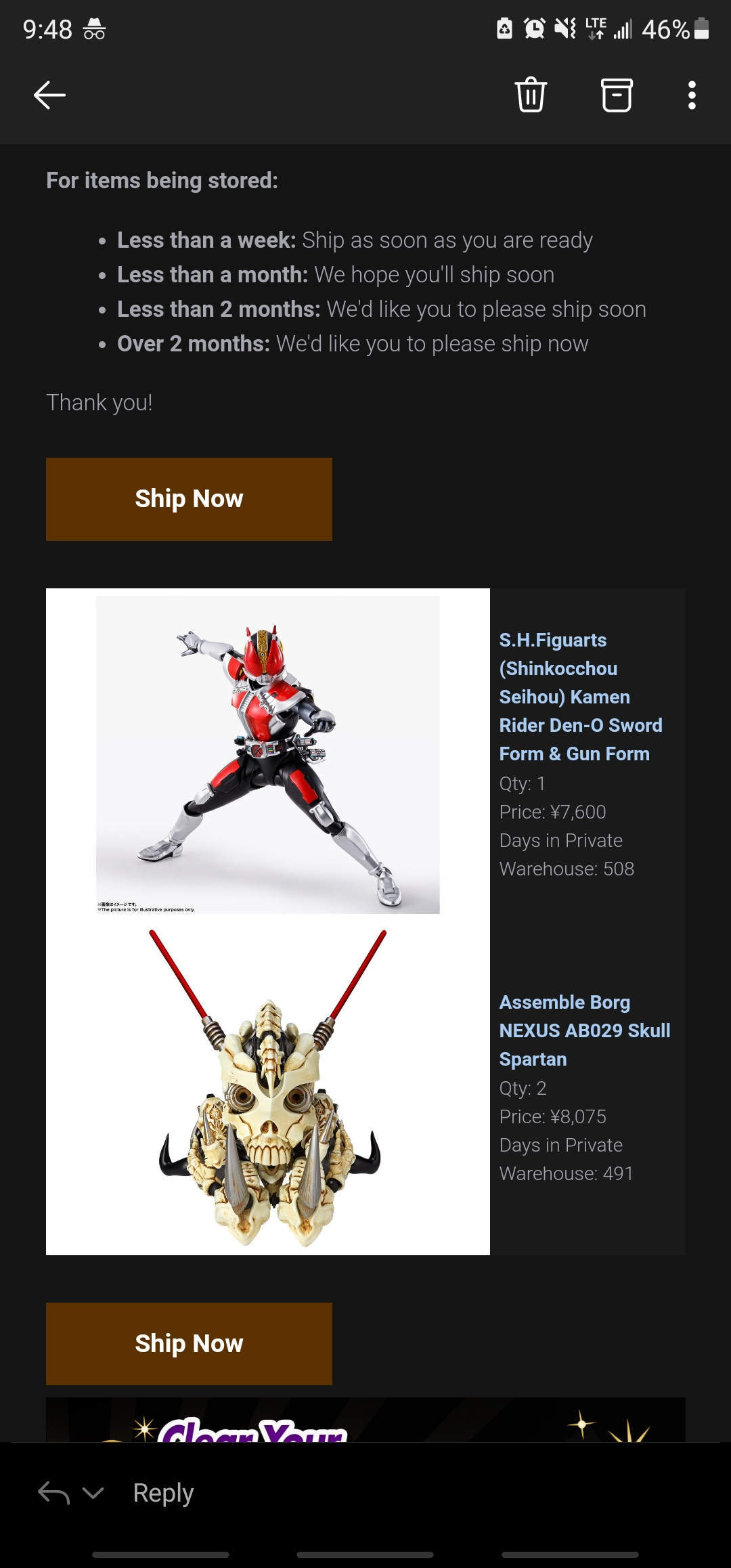
Task: Click the first Ship Now button
Action: tap(189, 499)
